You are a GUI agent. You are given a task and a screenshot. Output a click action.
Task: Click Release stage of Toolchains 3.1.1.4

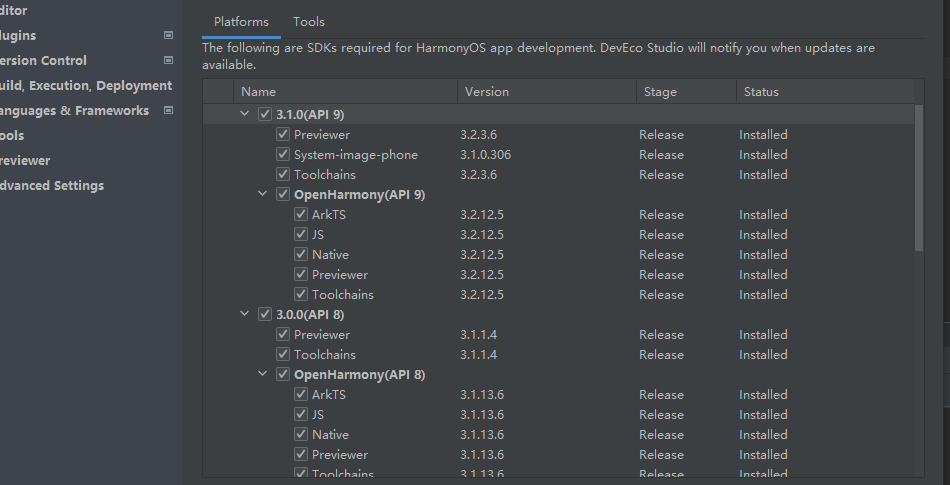click(x=661, y=354)
